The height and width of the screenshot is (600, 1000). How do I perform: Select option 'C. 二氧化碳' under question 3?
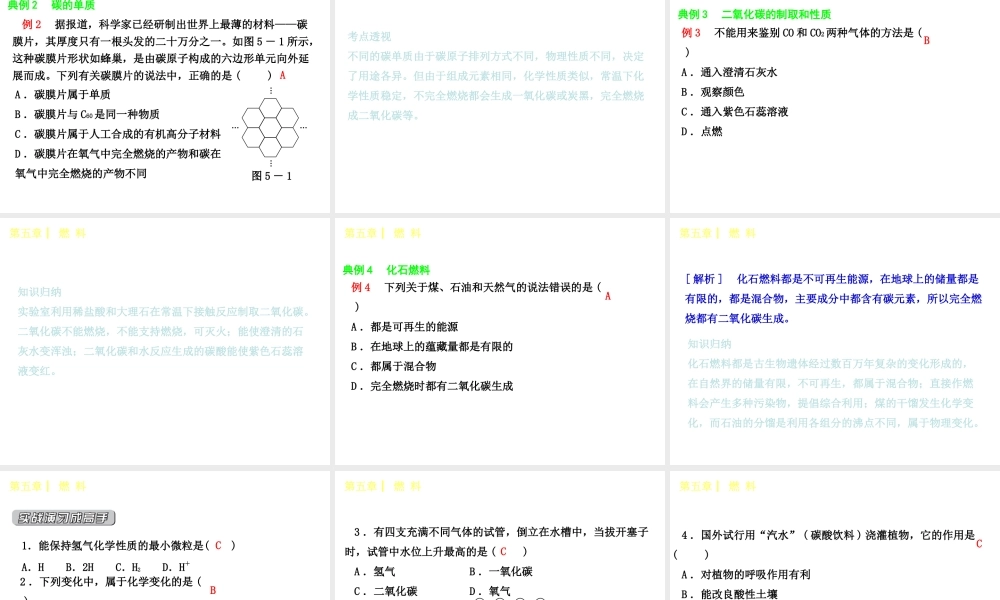pos(386,591)
